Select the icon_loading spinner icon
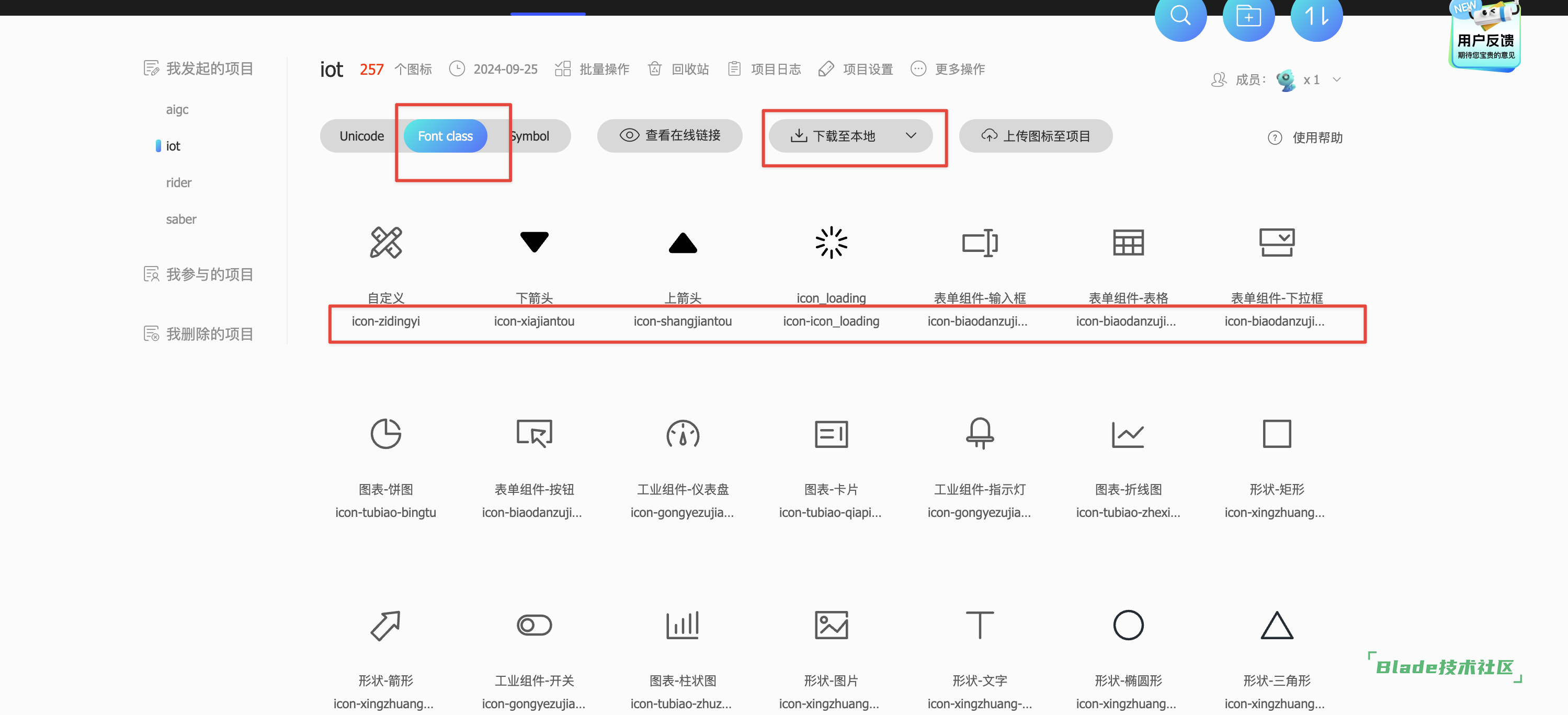Screen dimensions: 1568x715 tap(832, 242)
